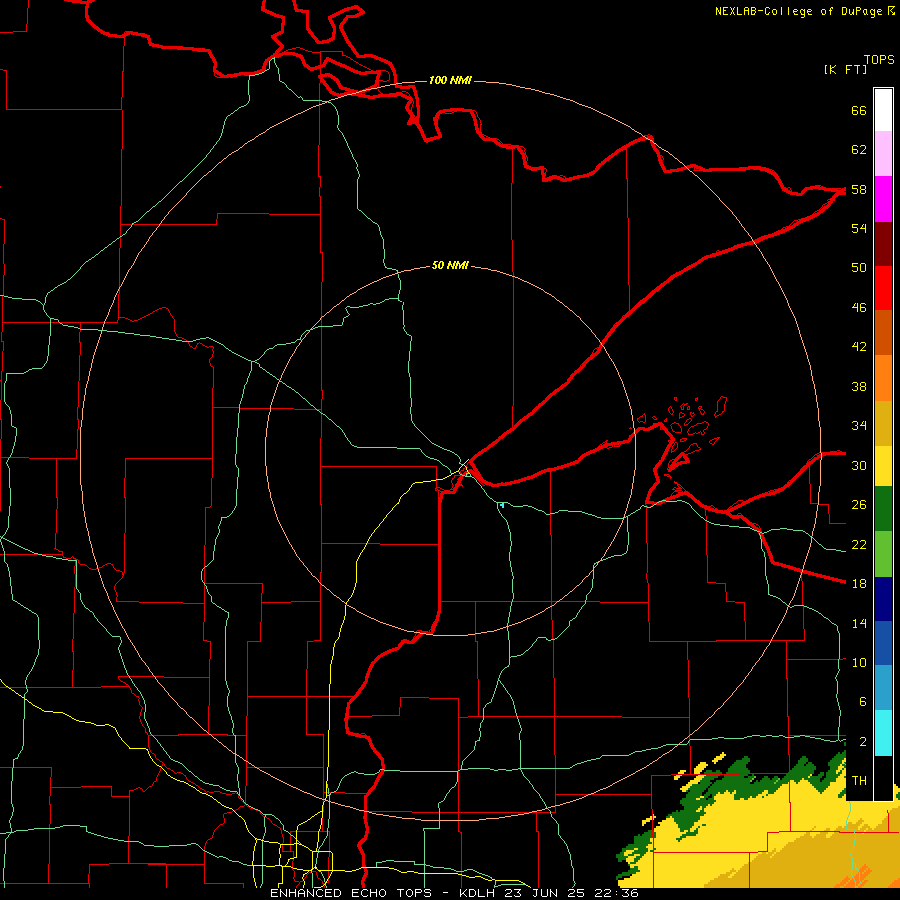
Task: Click the '50 NMI' range ring label
Action: point(450,265)
